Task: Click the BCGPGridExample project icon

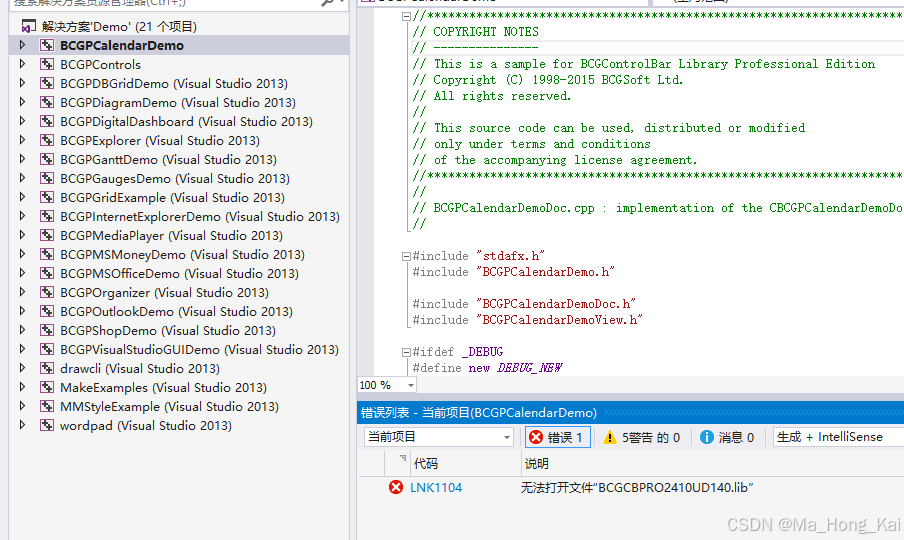Action: (47, 197)
